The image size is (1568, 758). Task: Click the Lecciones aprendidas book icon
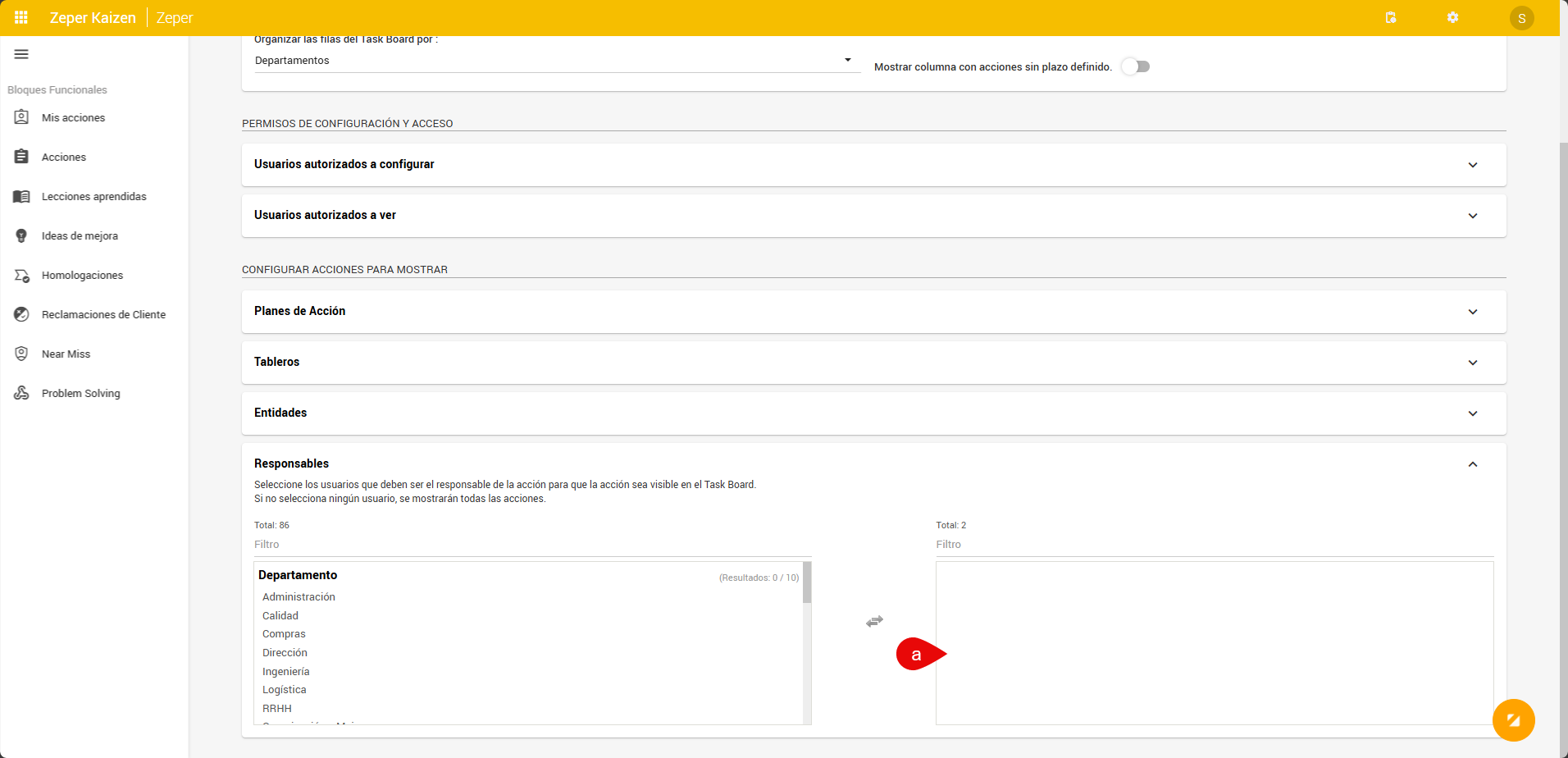21,196
